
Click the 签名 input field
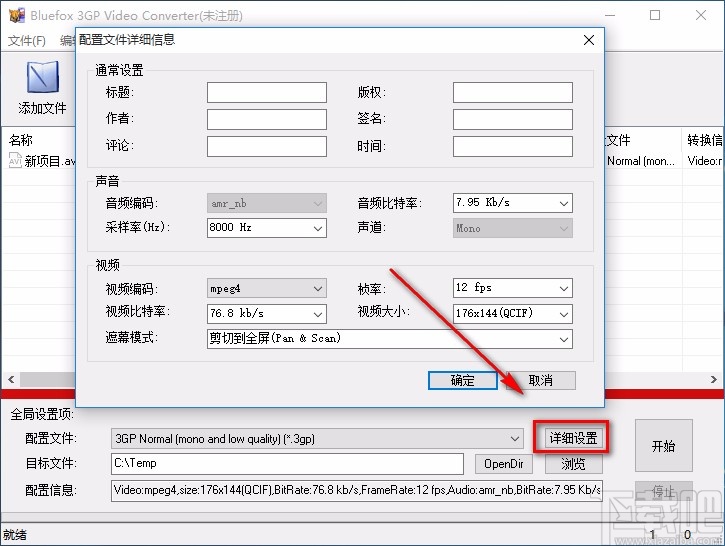pos(513,119)
